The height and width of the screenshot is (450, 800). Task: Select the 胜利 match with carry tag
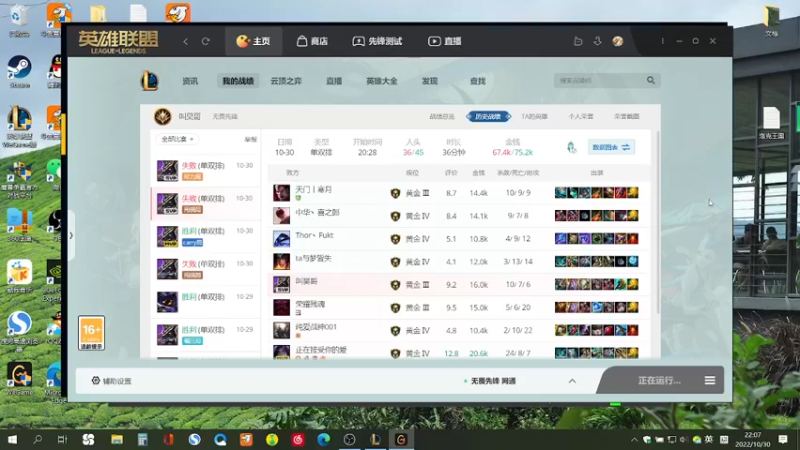(205, 236)
